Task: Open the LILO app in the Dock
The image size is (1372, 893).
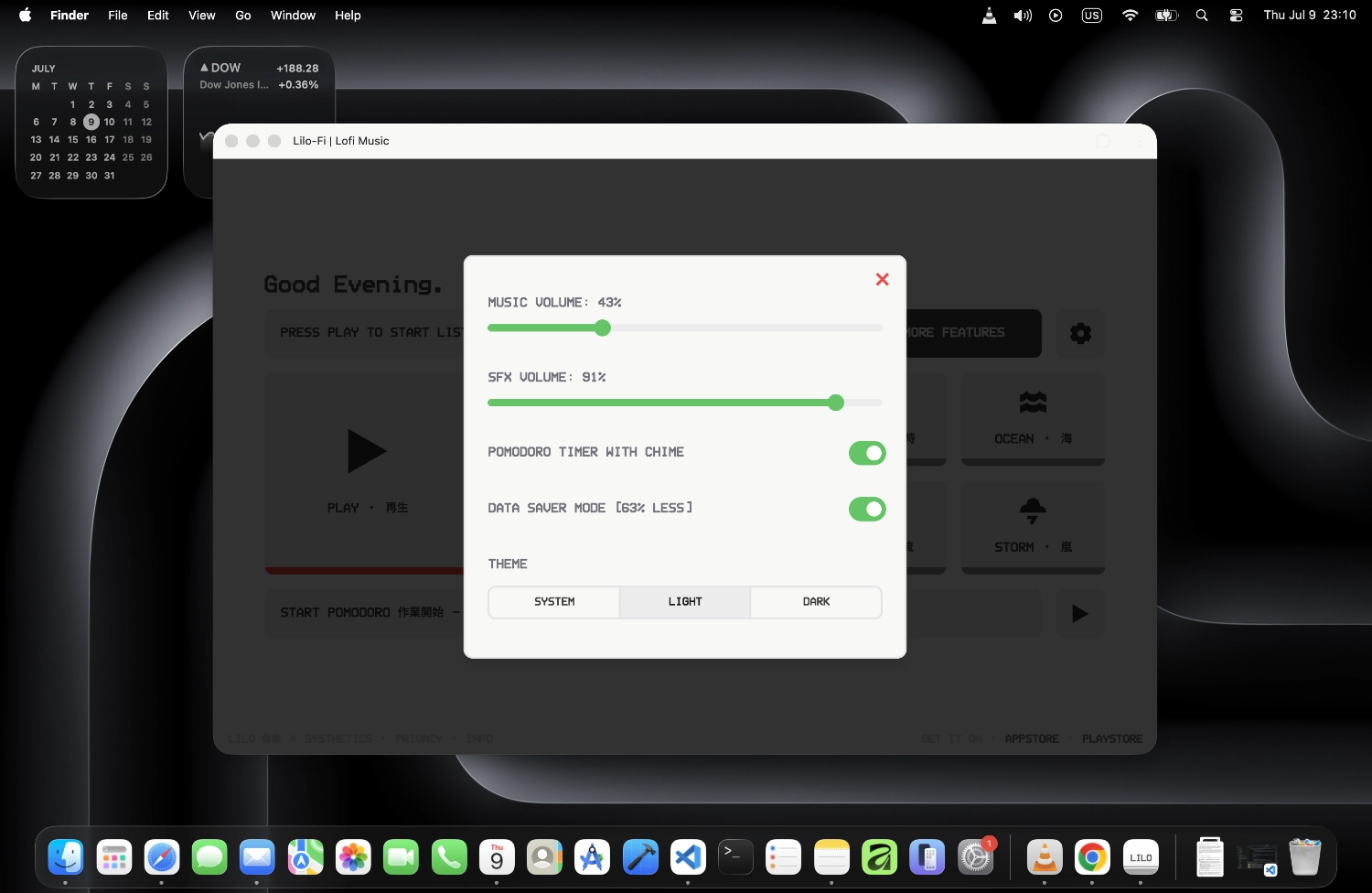Action: [x=1141, y=857]
